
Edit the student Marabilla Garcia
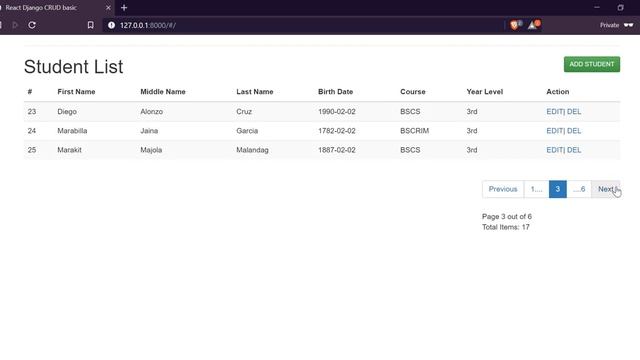[555, 131]
